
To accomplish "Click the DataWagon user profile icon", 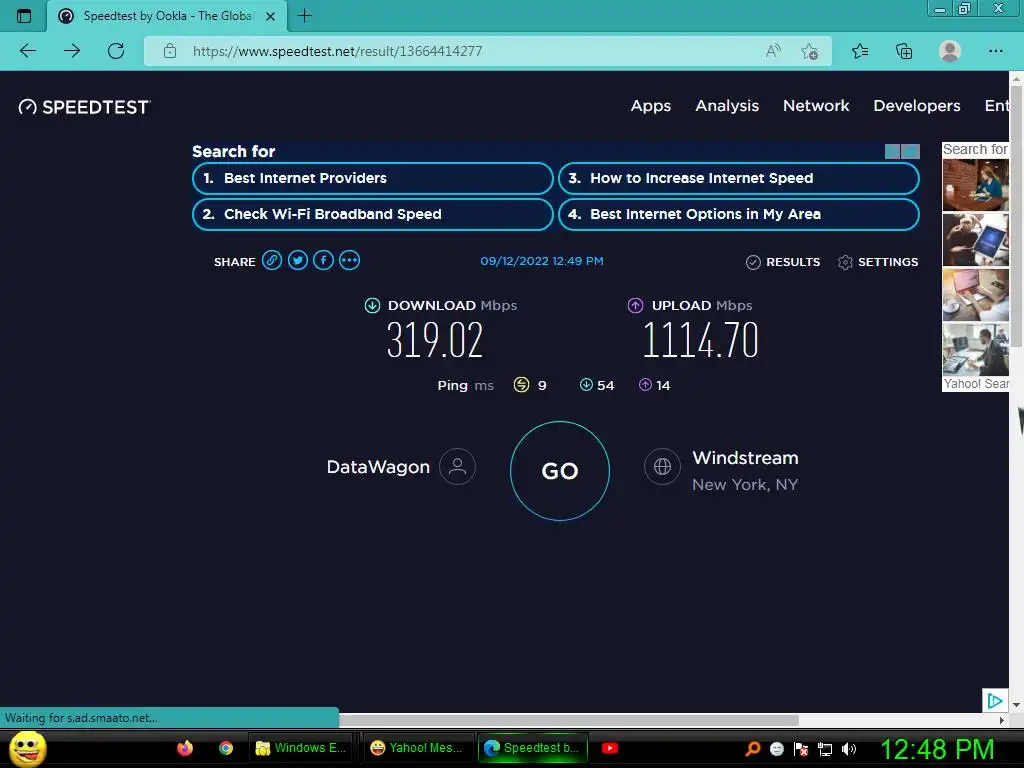I will click(457, 466).
